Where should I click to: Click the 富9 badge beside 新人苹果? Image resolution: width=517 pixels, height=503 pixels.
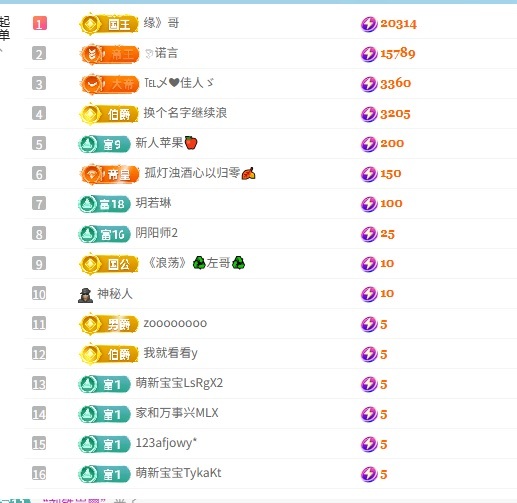point(104,144)
